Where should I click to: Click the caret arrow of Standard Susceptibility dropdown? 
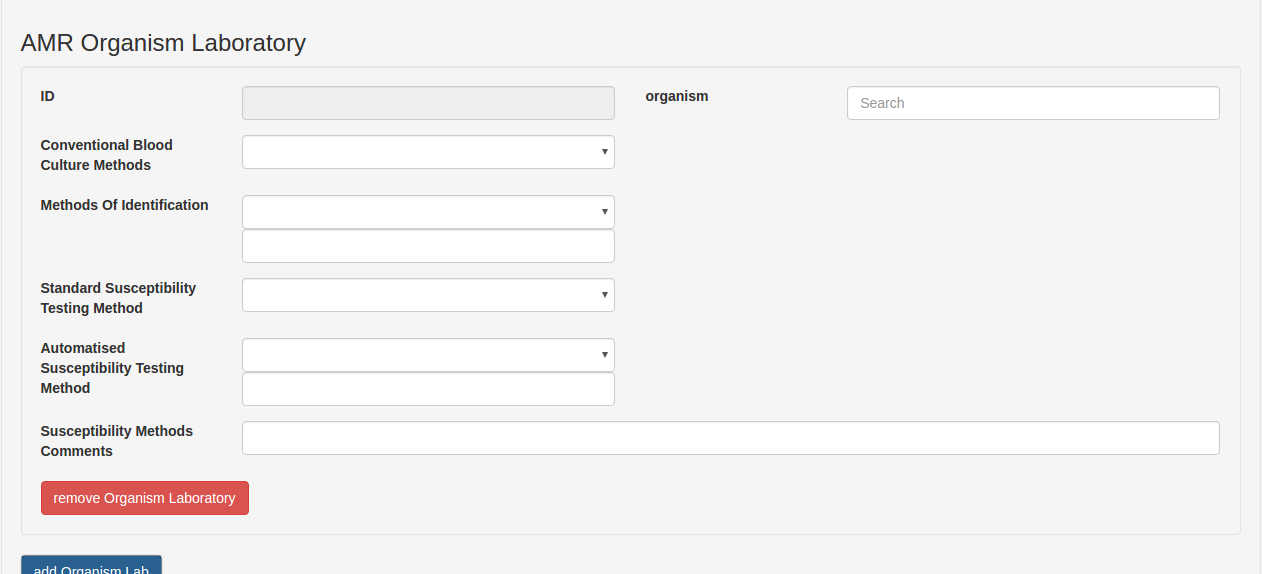coord(604,295)
